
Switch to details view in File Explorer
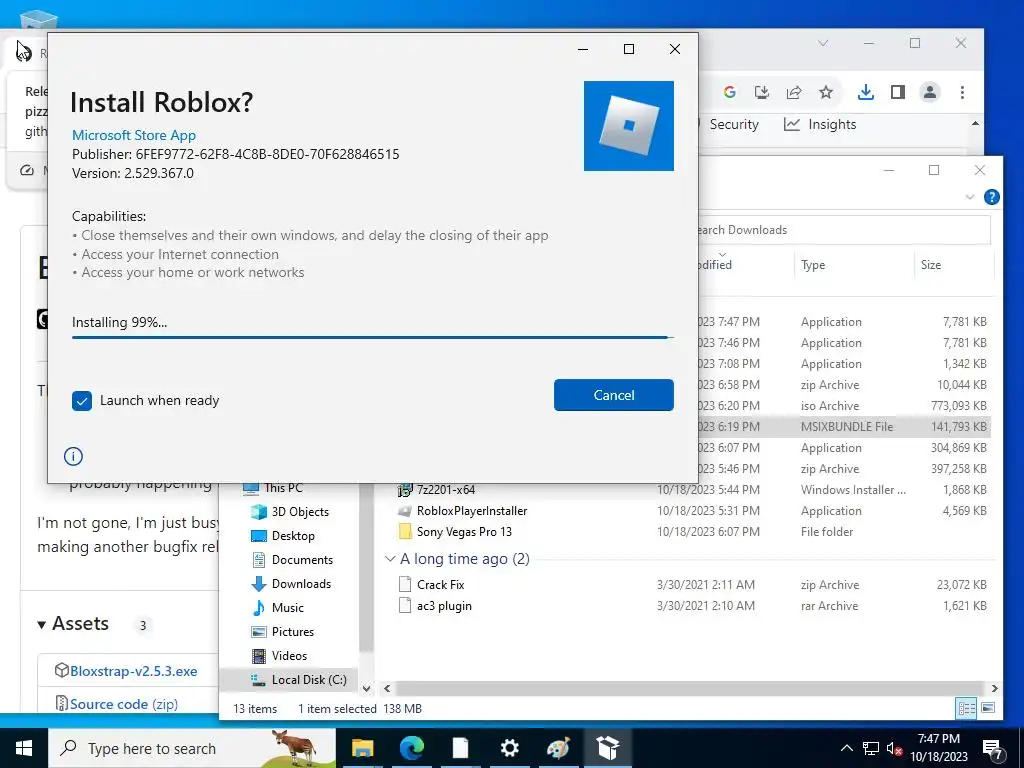(x=966, y=708)
